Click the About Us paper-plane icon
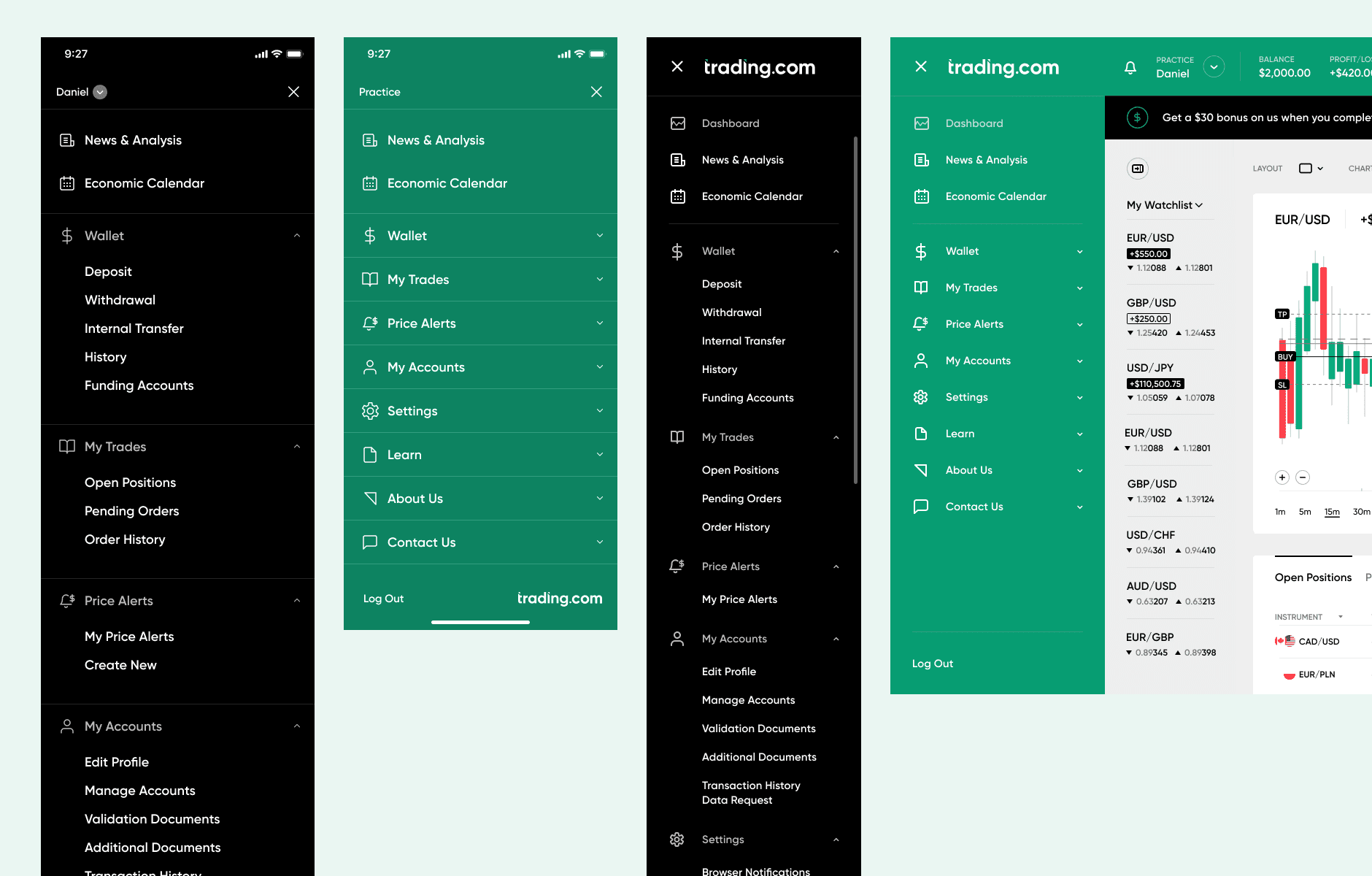Image resolution: width=1372 pixels, height=876 pixels. (x=921, y=469)
